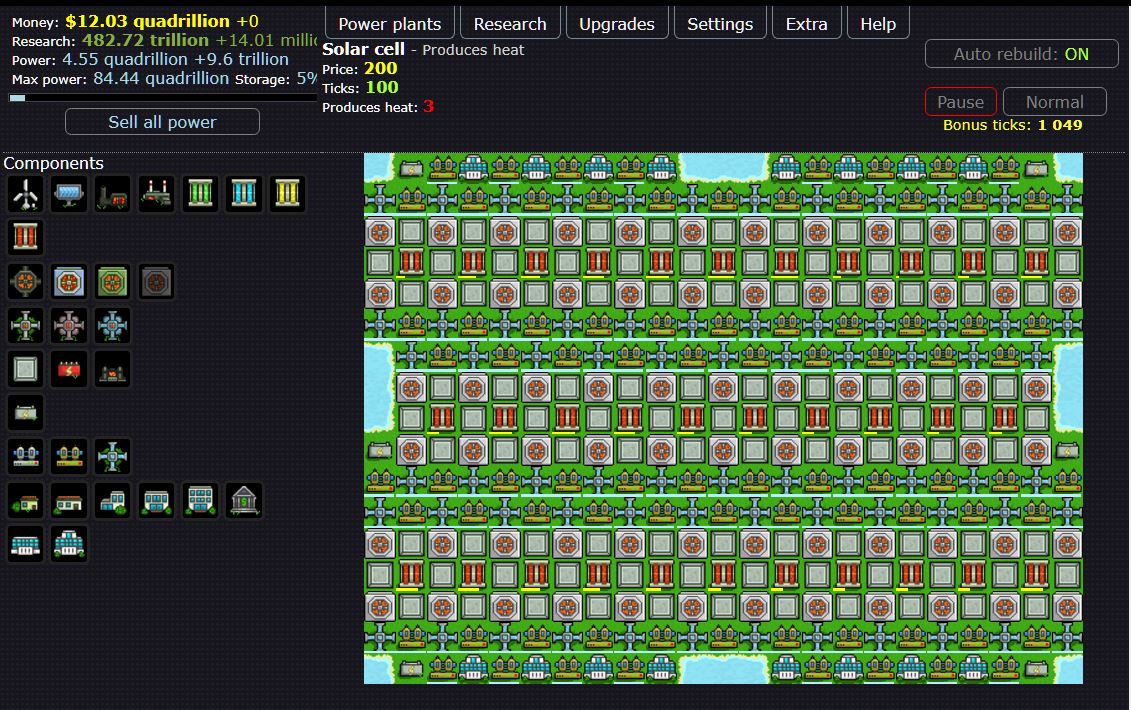Screen dimensions: 1131x710
Task: Select the green-framed generator component
Action: pyautogui.click(x=113, y=281)
